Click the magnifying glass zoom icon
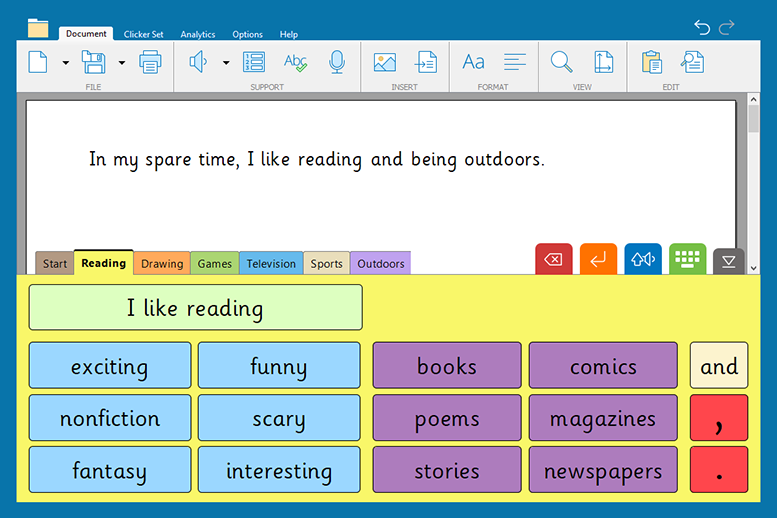Screen dimensions: 777x518 coord(562,63)
